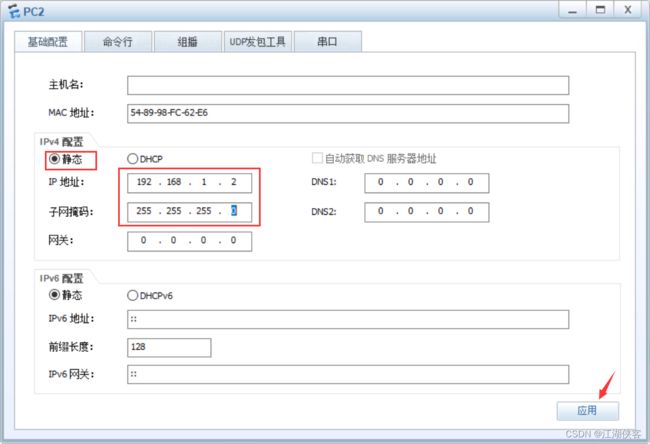Click the IPv6 地址 input field

(x=348, y=319)
